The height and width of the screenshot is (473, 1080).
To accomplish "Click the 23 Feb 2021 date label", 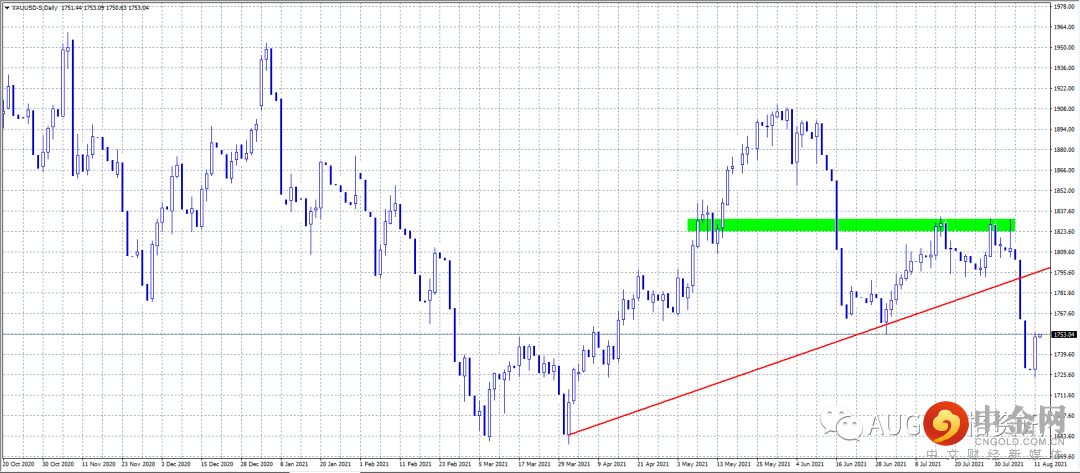I will pyautogui.click(x=455, y=465).
